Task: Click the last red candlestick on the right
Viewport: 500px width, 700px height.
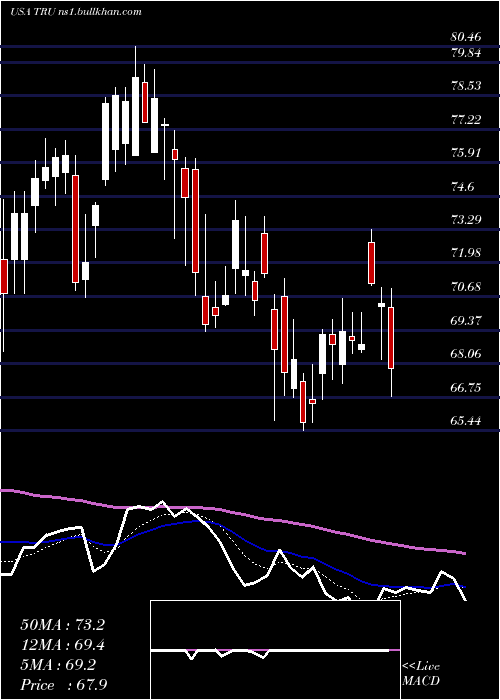Action: coord(392,338)
